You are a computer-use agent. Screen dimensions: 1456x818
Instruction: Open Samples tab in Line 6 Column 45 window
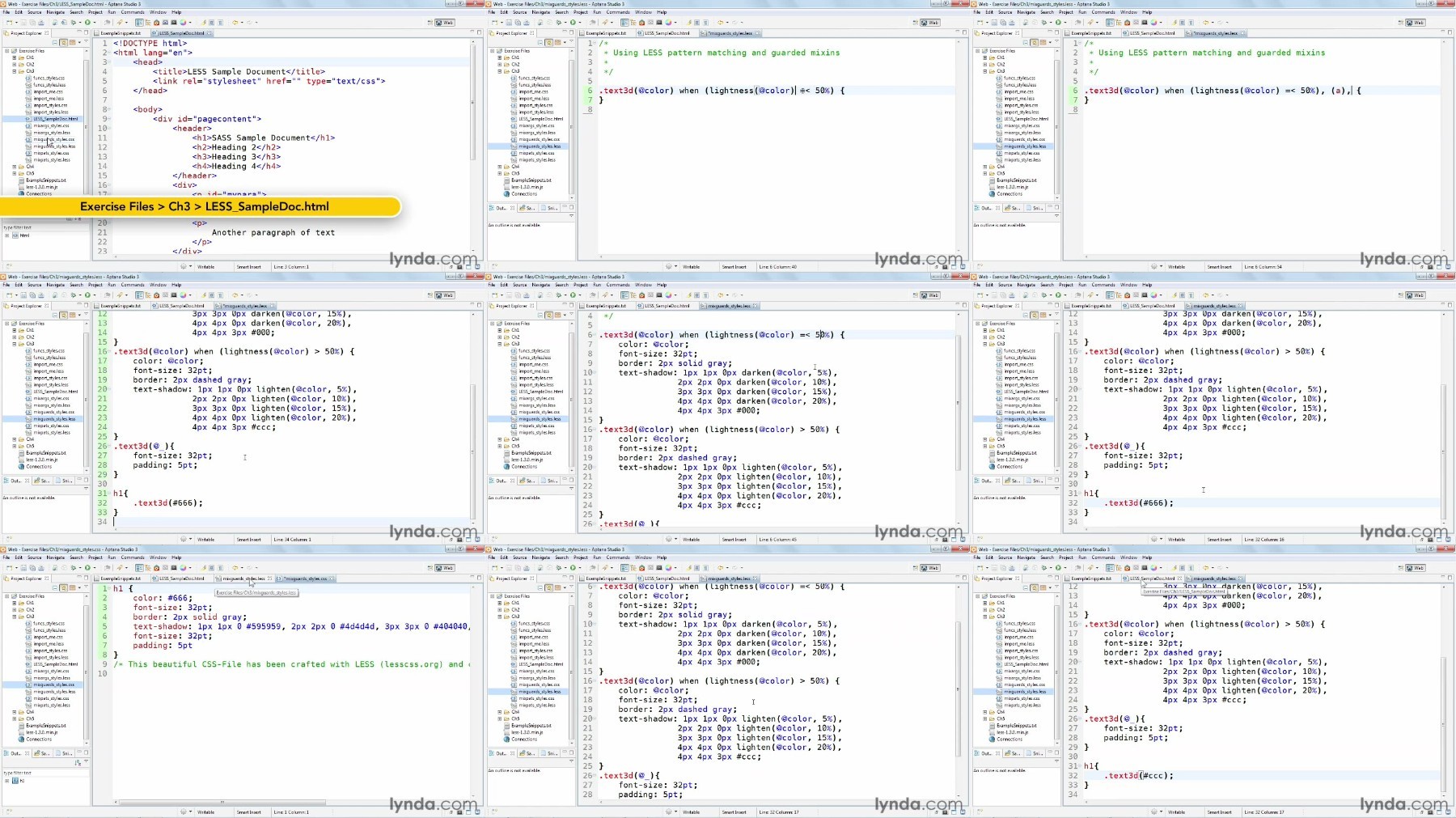[528, 481]
